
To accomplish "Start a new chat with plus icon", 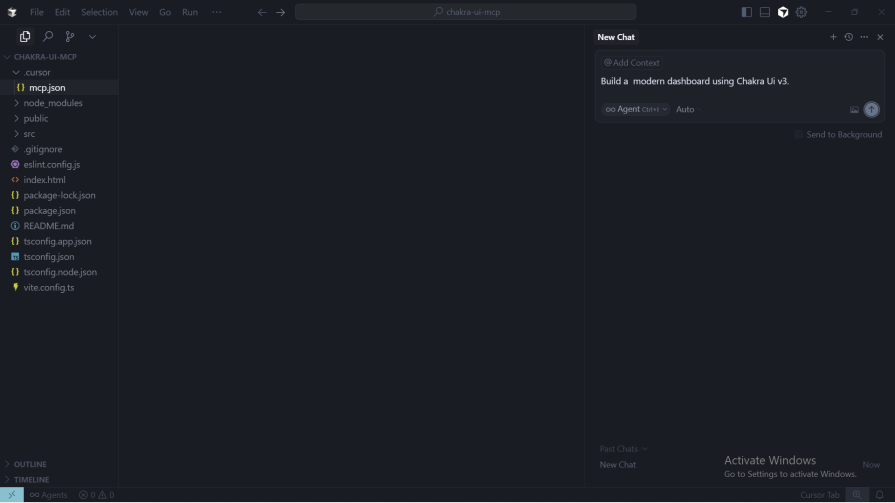I will [833, 37].
